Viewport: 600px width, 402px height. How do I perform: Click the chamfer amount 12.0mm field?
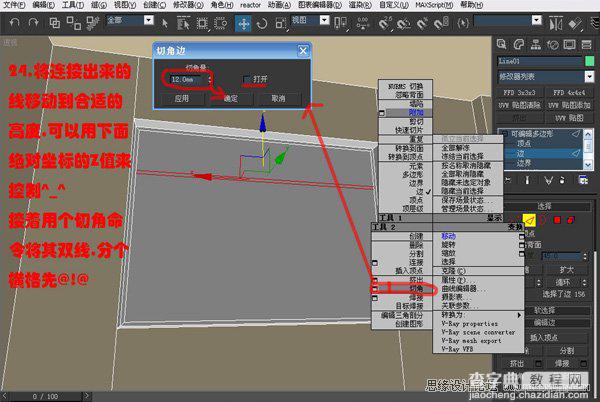(188, 80)
